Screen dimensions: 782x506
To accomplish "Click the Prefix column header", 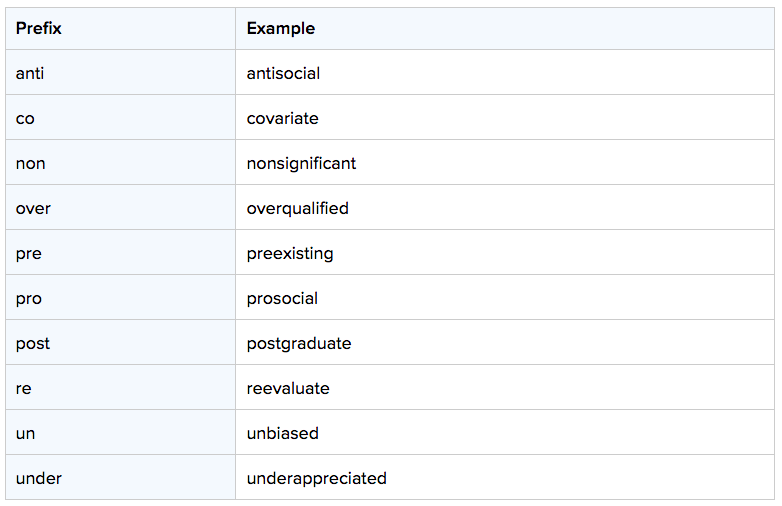I will (x=120, y=28).
